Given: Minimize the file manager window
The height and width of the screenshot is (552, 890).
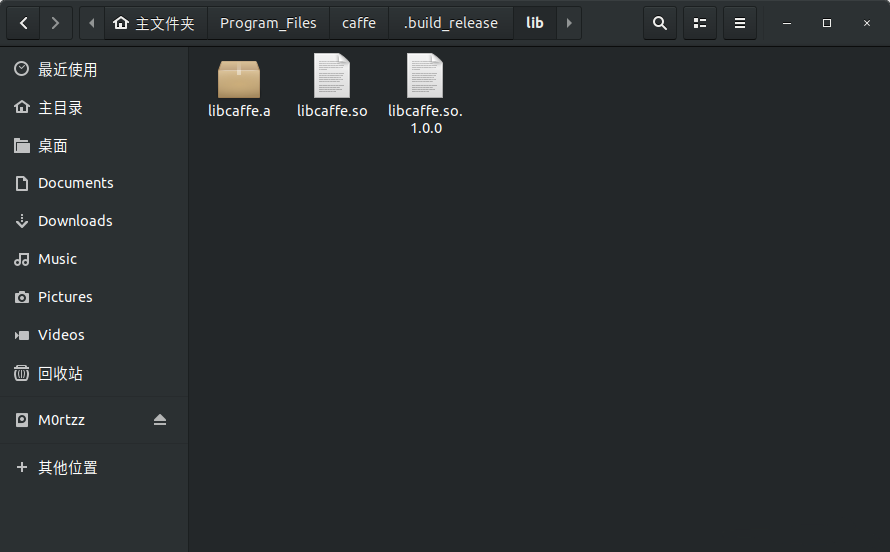Looking at the screenshot, I should pos(787,23).
